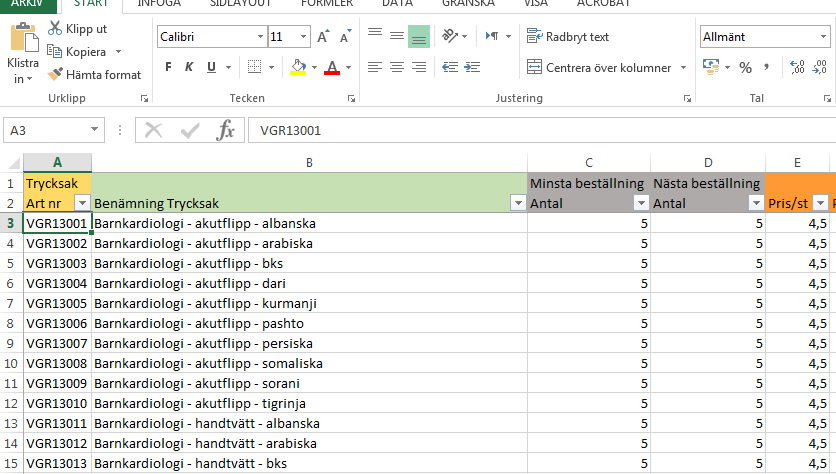Viewport: 836px width, 474px height.
Task: Open the Calibri font name dropdown
Action: tap(257, 37)
